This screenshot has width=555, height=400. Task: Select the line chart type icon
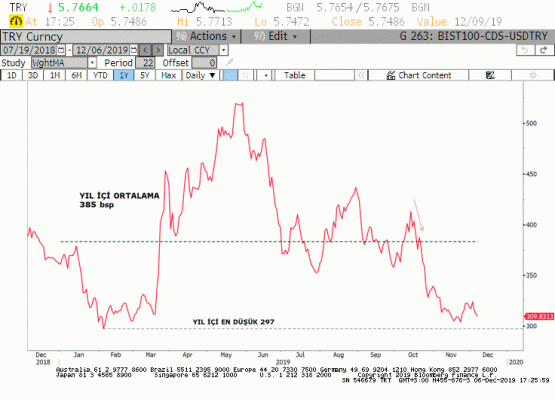230,75
